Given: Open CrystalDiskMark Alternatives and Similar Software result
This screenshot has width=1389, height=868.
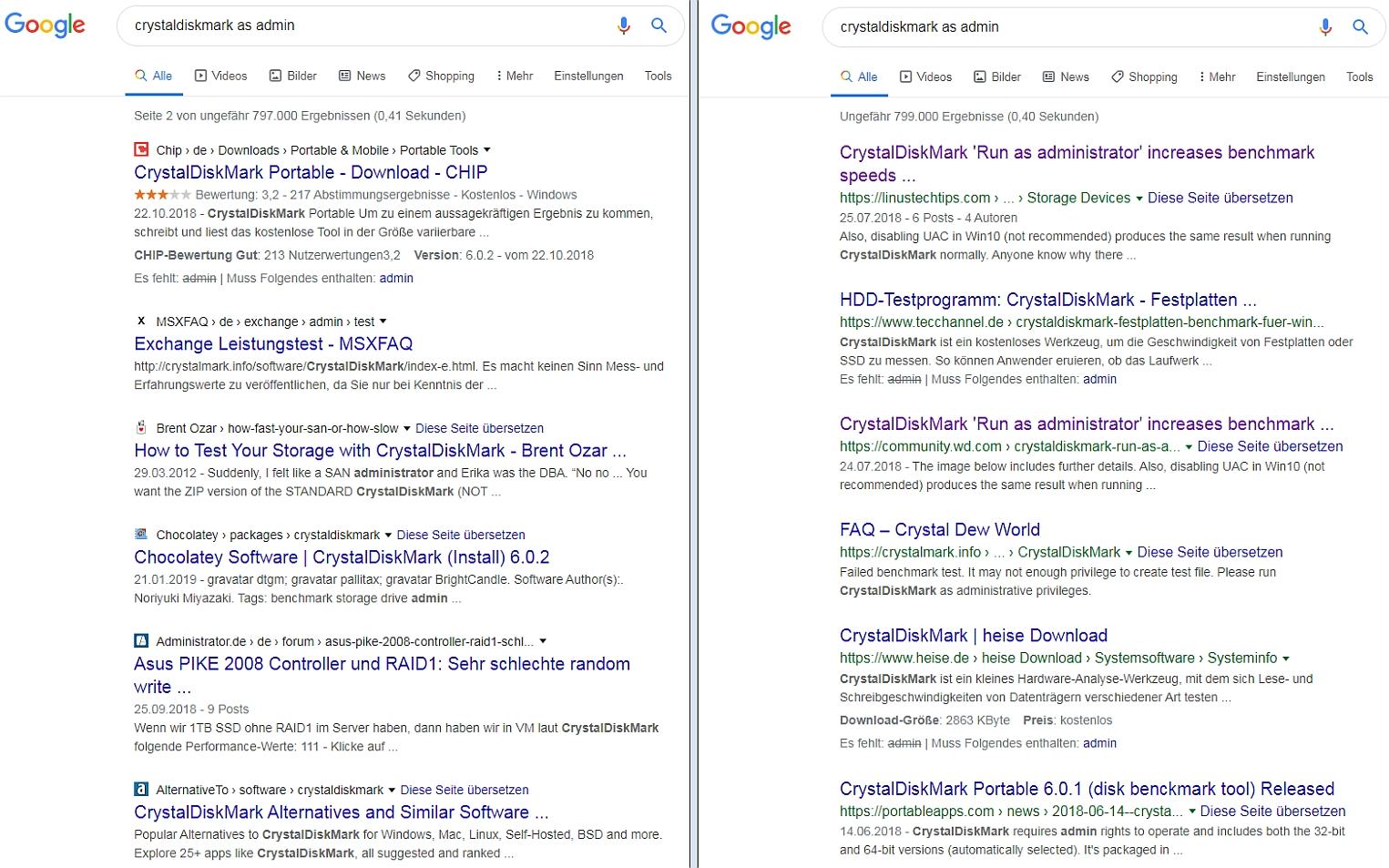Looking at the screenshot, I should pyautogui.click(x=341, y=812).
